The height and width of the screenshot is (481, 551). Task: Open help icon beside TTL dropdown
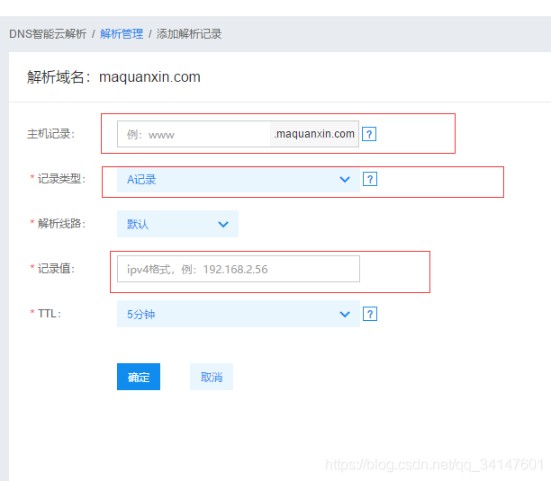pos(370,314)
